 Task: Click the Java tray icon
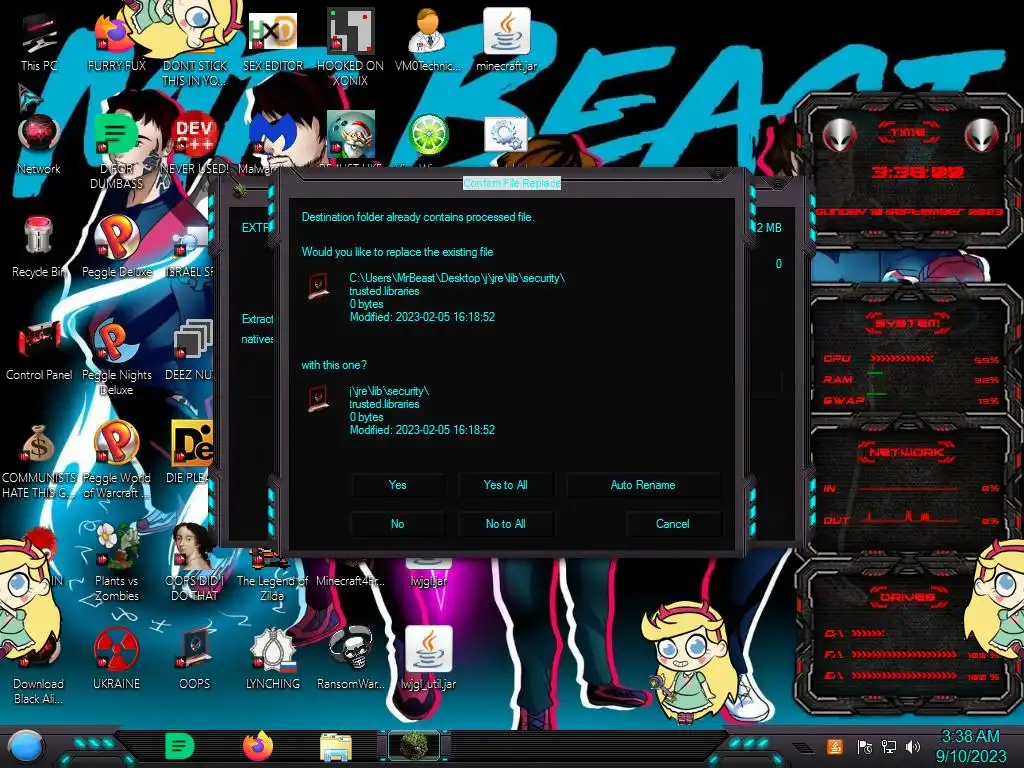pos(834,746)
